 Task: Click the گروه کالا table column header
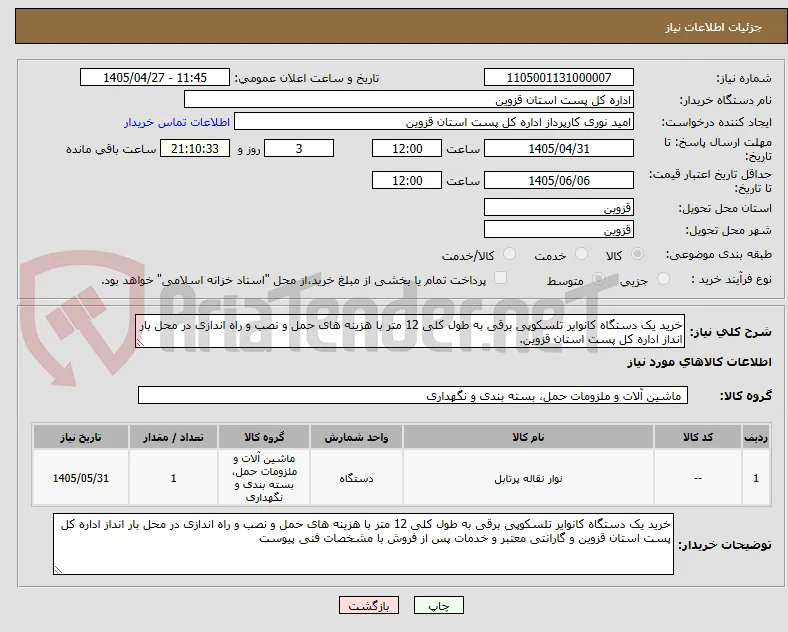click(x=264, y=437)
